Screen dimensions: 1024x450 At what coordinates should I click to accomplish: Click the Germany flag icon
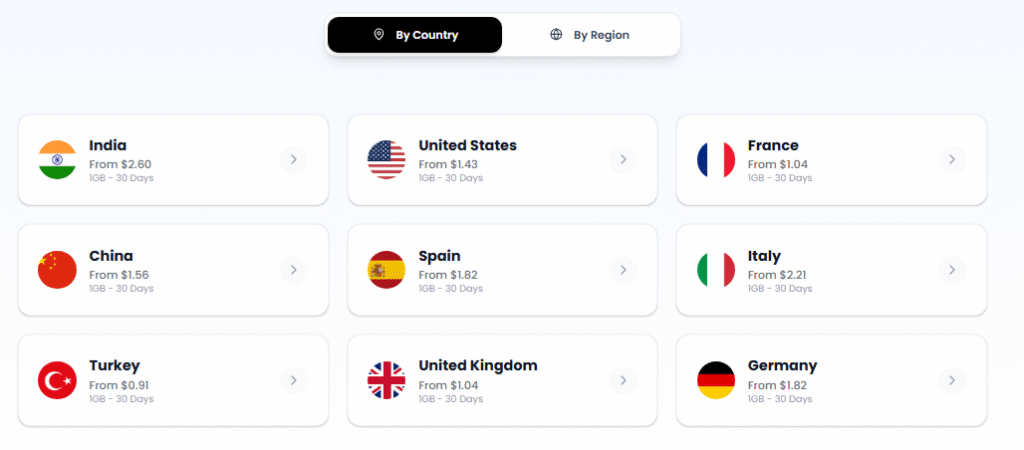pos(716,380)
